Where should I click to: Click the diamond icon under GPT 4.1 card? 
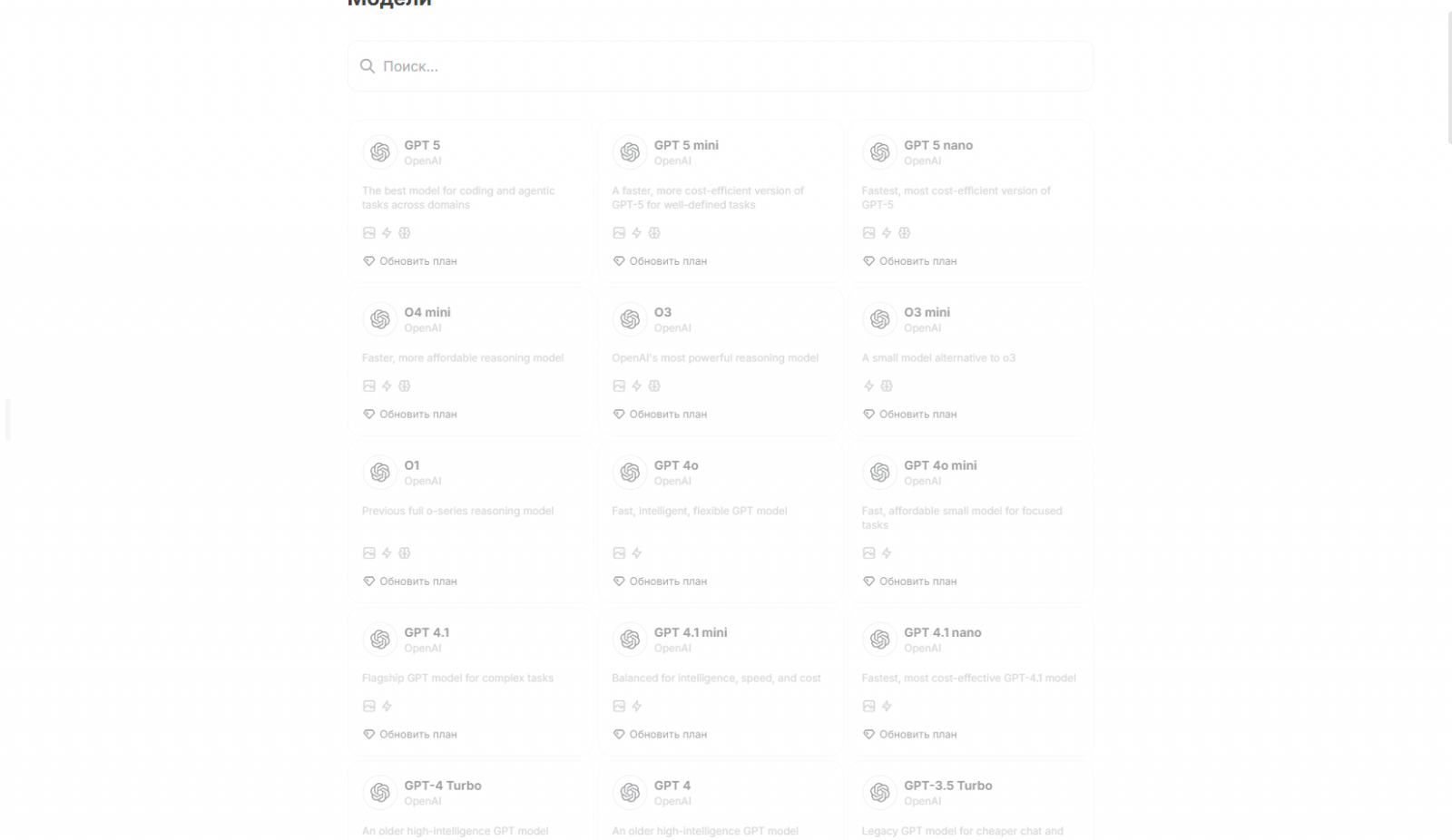point(368,735)
